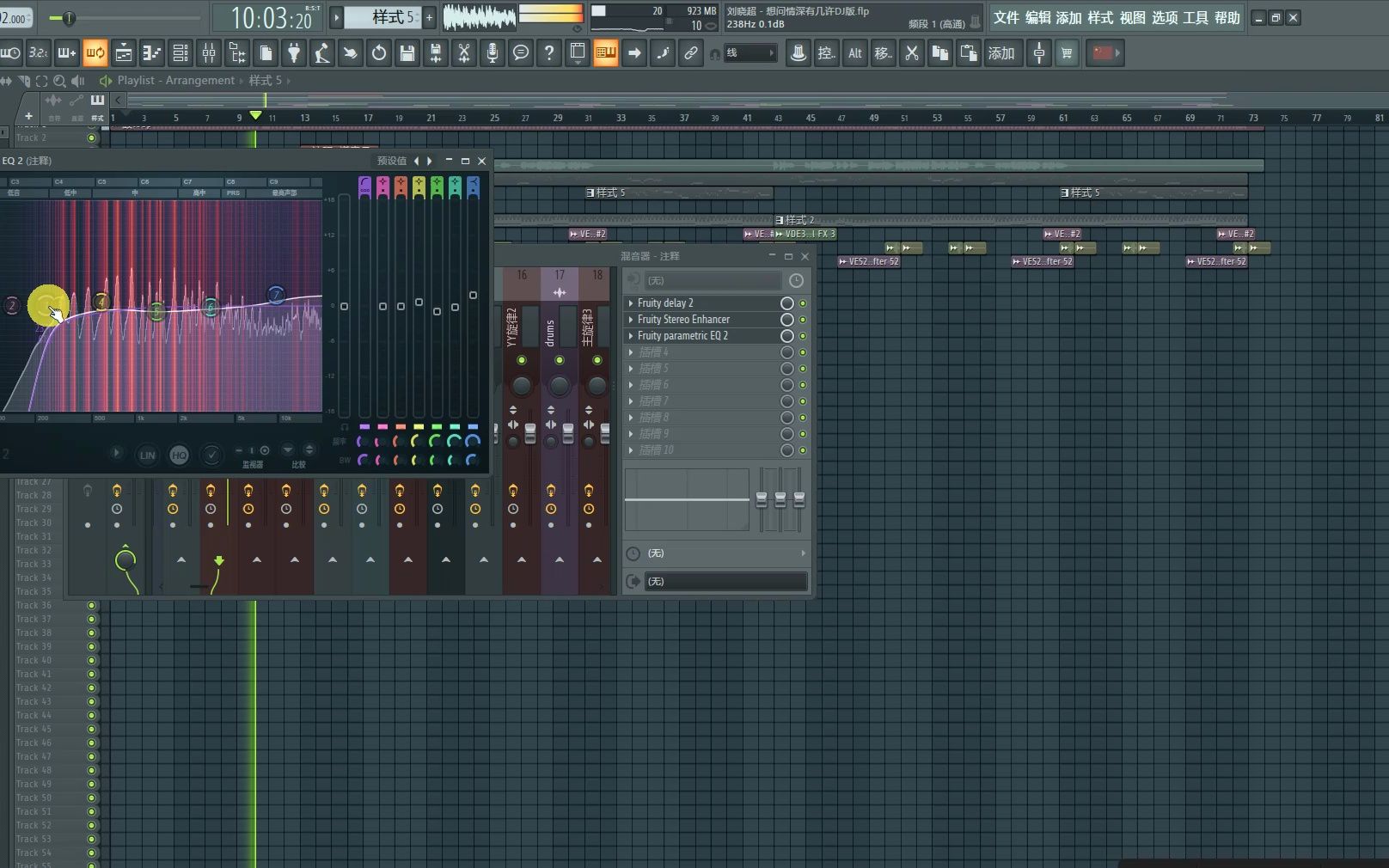Click the 移 toolbar button
The width and height of the screenshot is (1389, 868).
tap(884, 53)
